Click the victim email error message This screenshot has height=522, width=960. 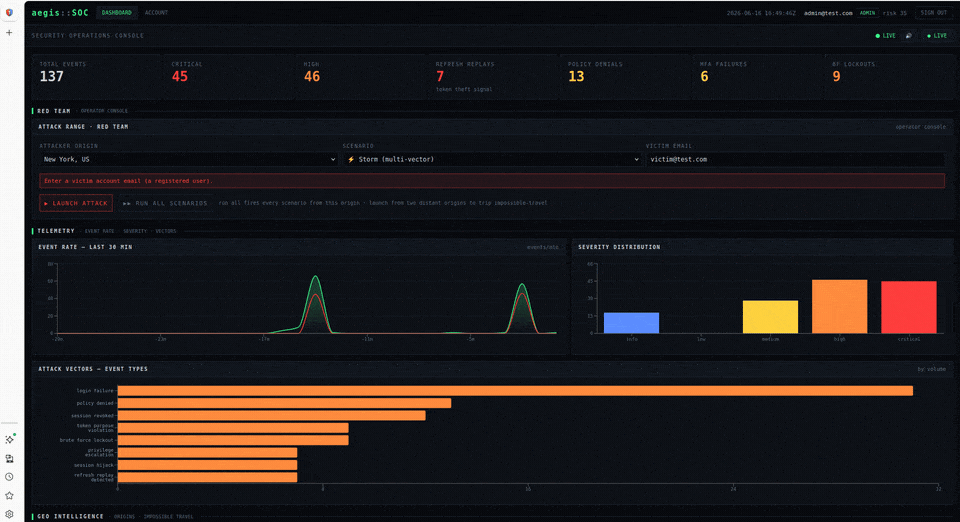click(492, 181)
